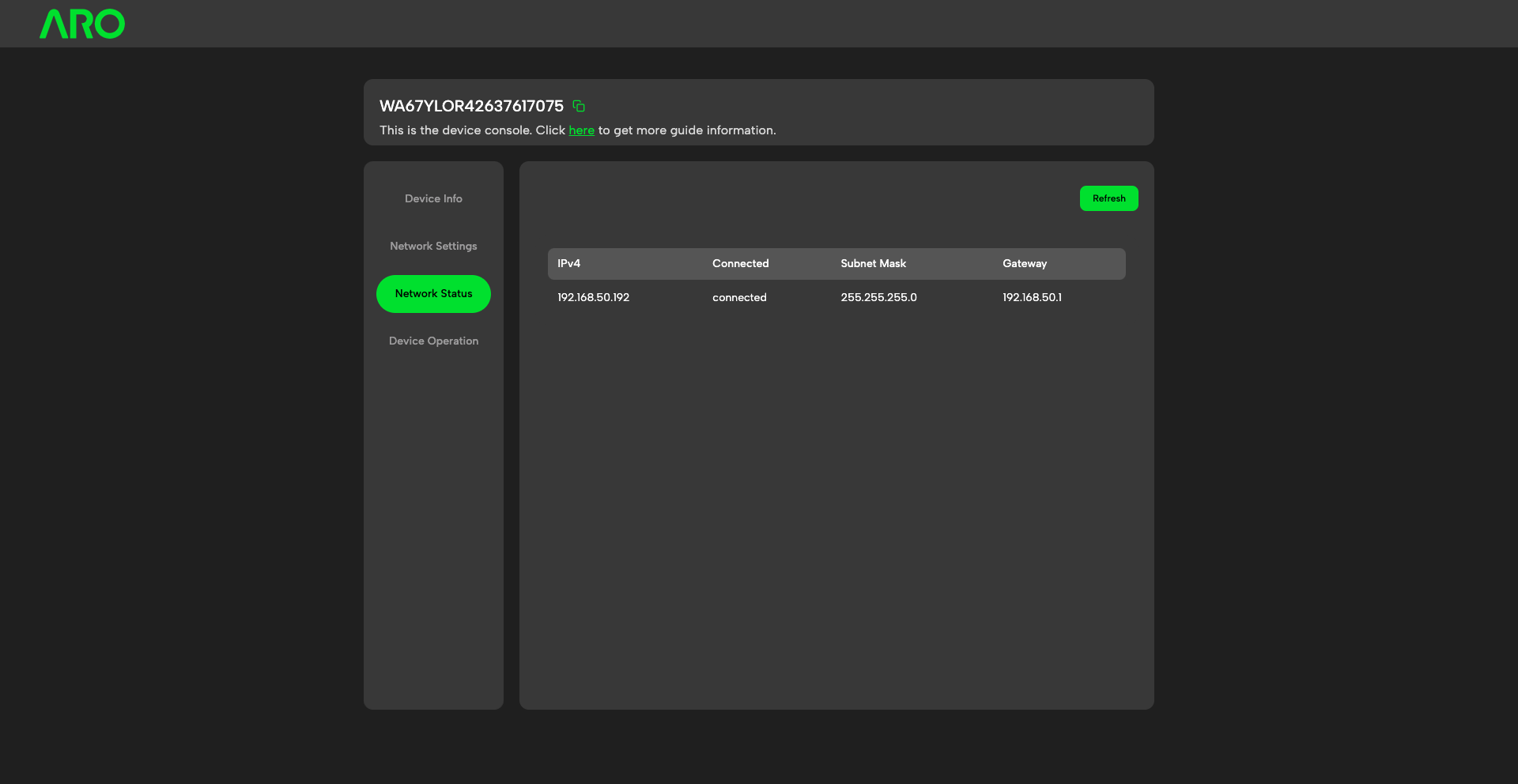Click the Gateway column header

tap(1024, 263)
